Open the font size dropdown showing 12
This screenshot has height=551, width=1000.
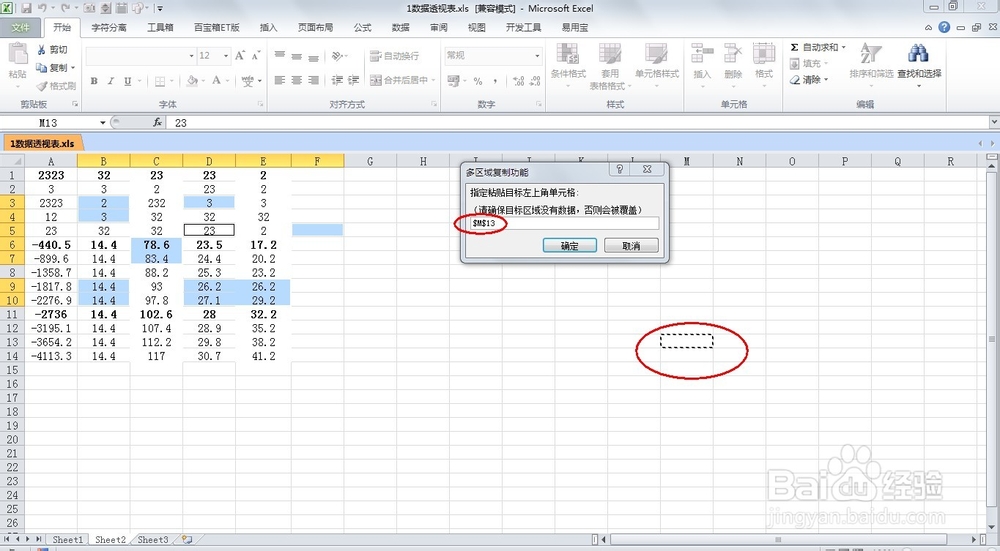pyautogui.click(x=226, y=56)
